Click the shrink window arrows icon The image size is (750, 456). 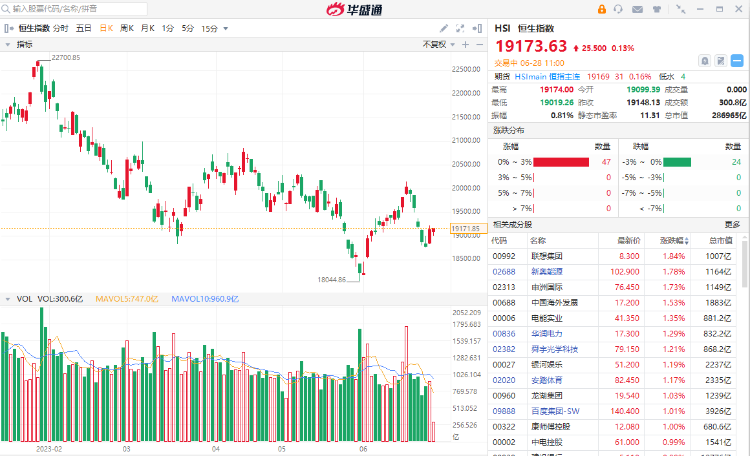pyautogui.click(x=680, y=9)
